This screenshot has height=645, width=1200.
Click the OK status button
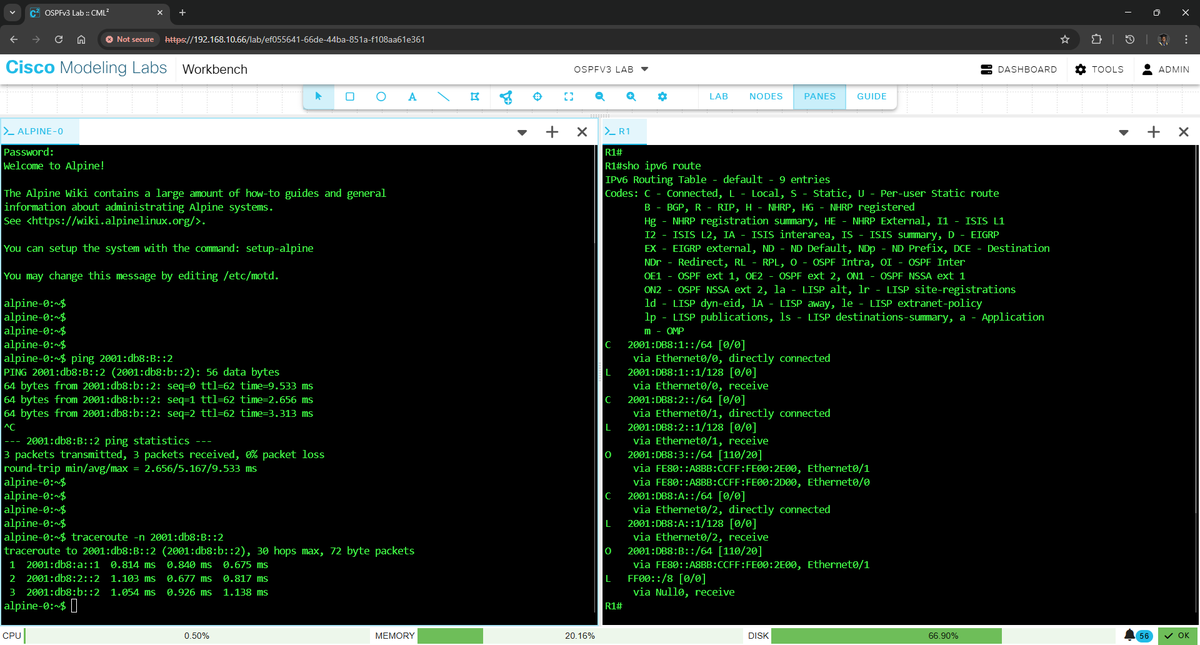[x=1174, y=635]
